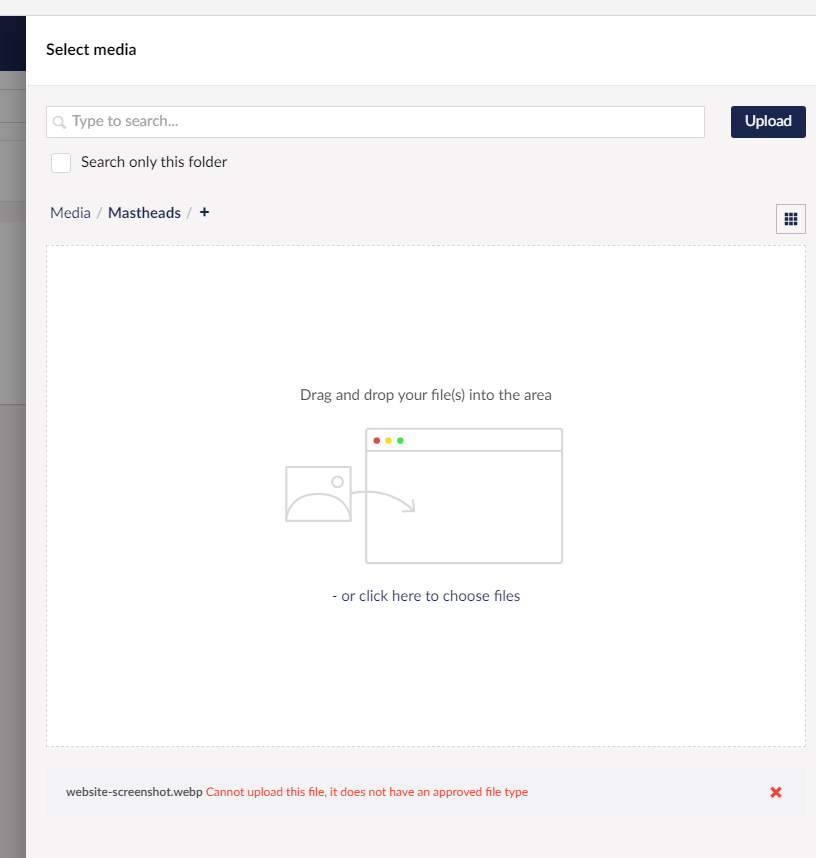Select the website-screenshot.webp file entry
Screen dimensions: 816x858
pyautogui.click(x=132, y=791)
